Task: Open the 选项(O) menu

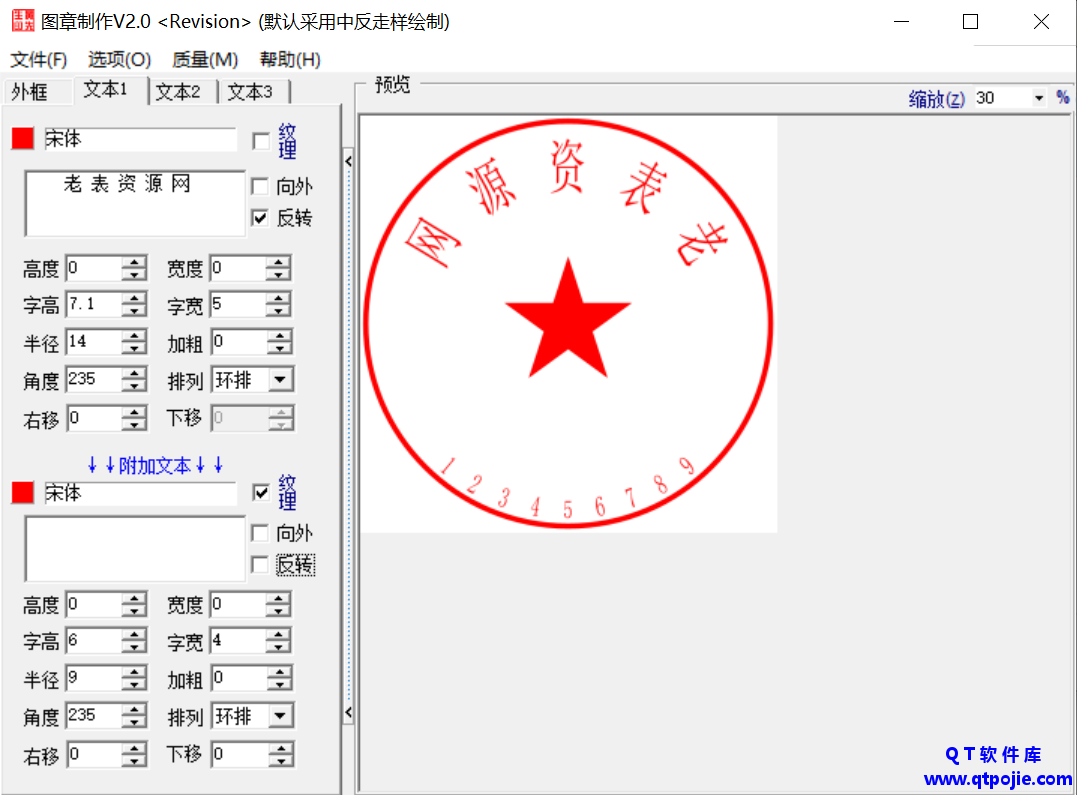Action: click(120, 60)
